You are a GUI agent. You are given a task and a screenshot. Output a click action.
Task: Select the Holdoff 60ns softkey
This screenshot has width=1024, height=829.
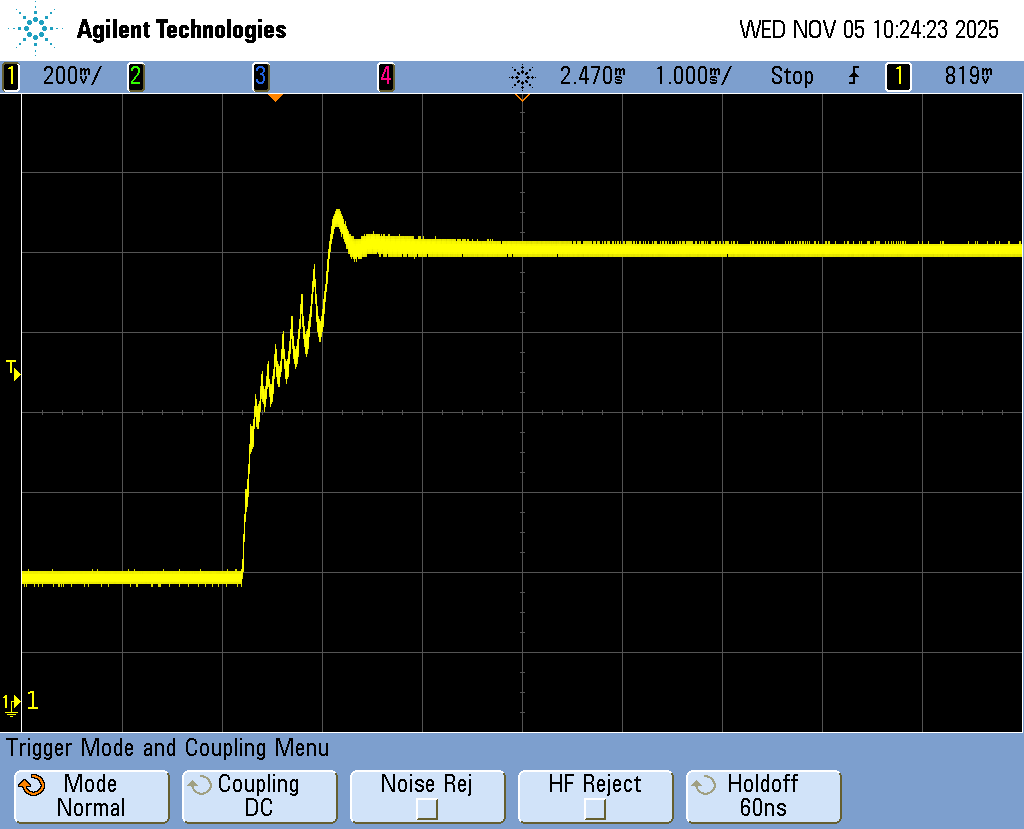click(763, 796)
